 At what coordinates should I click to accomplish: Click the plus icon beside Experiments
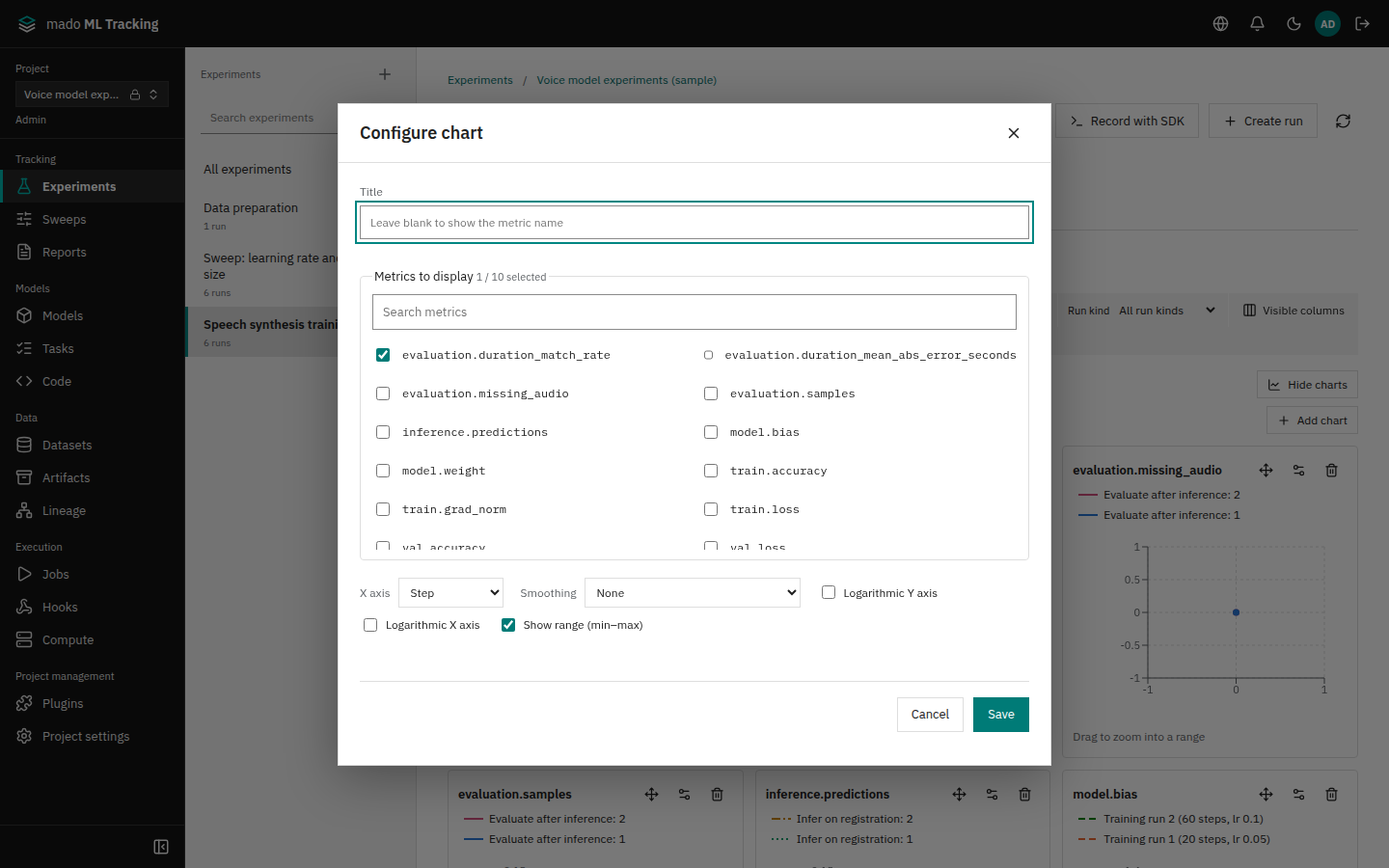coord(385,74)
